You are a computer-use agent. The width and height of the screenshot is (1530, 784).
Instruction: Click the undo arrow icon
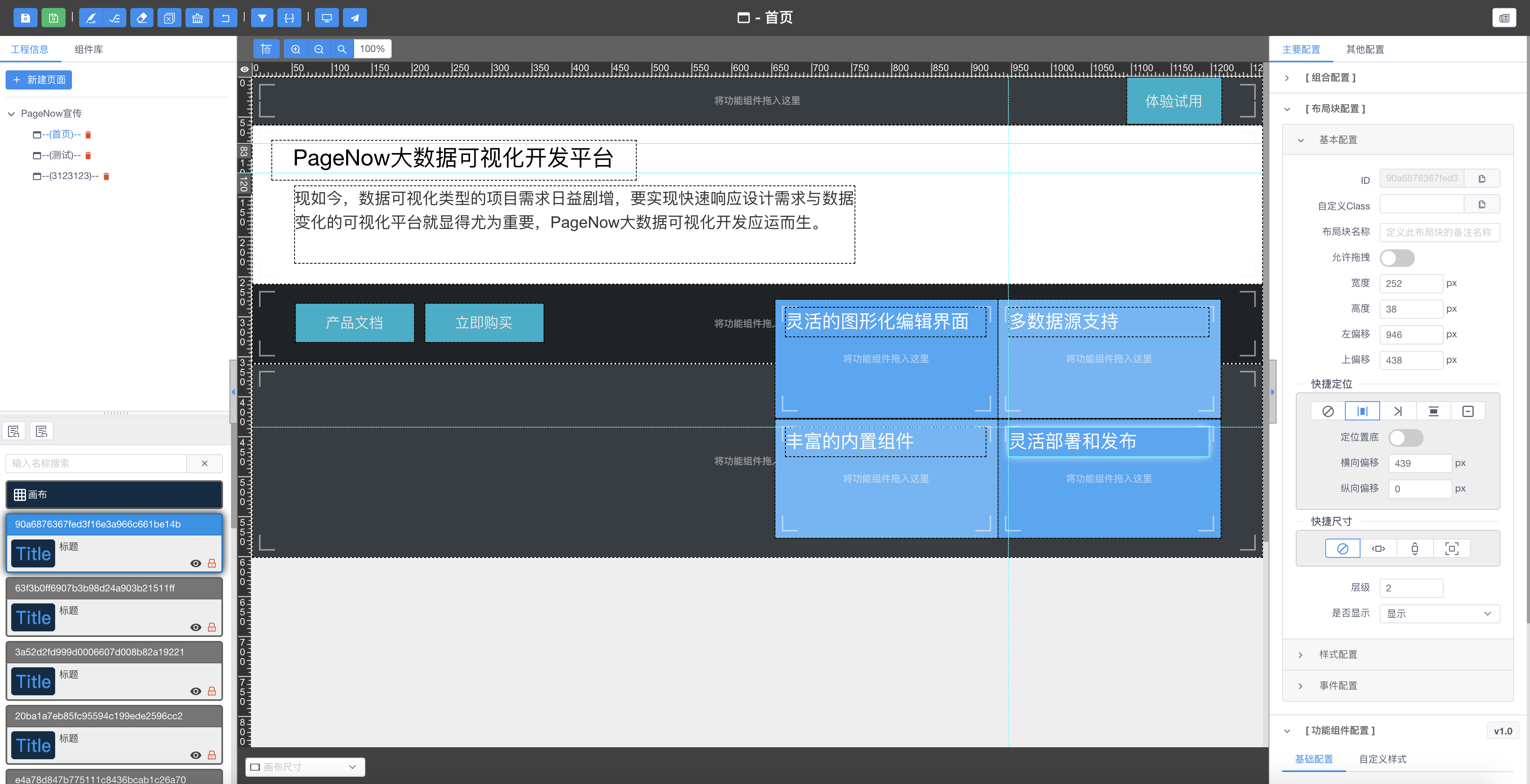click(225, 18)
